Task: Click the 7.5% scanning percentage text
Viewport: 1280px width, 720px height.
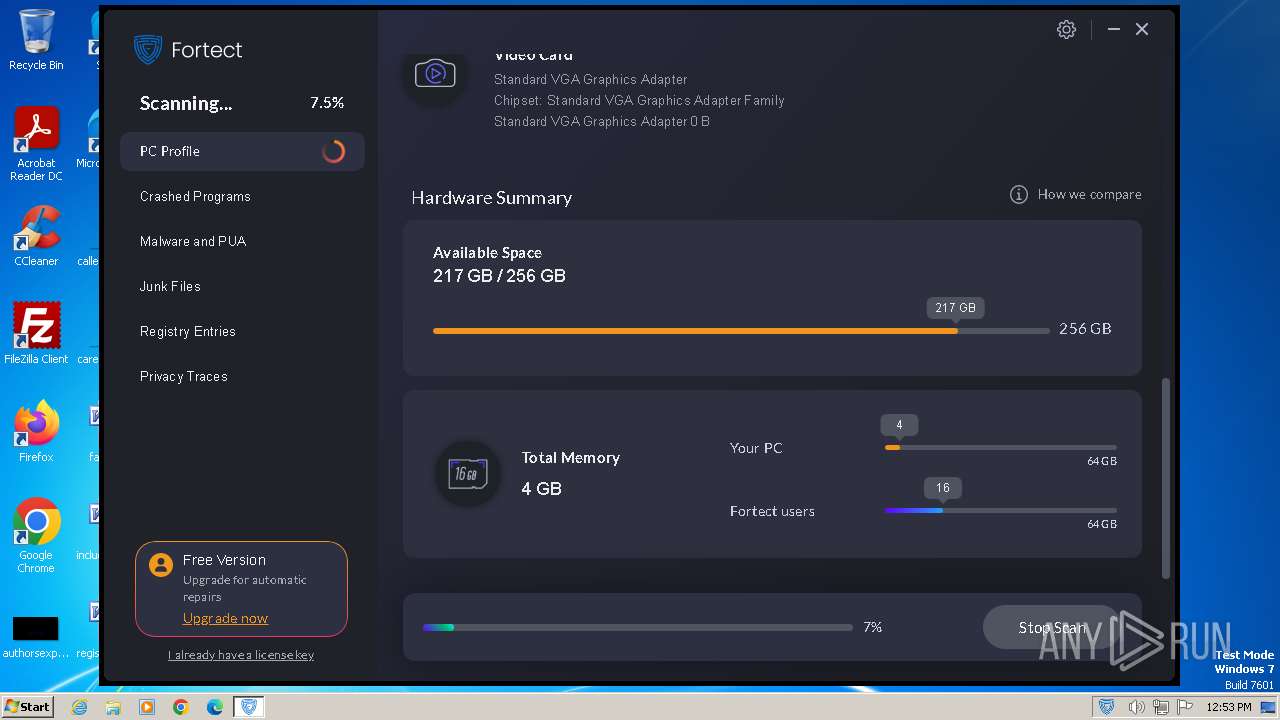Action: pyautogui.click(x=327, y=103)
